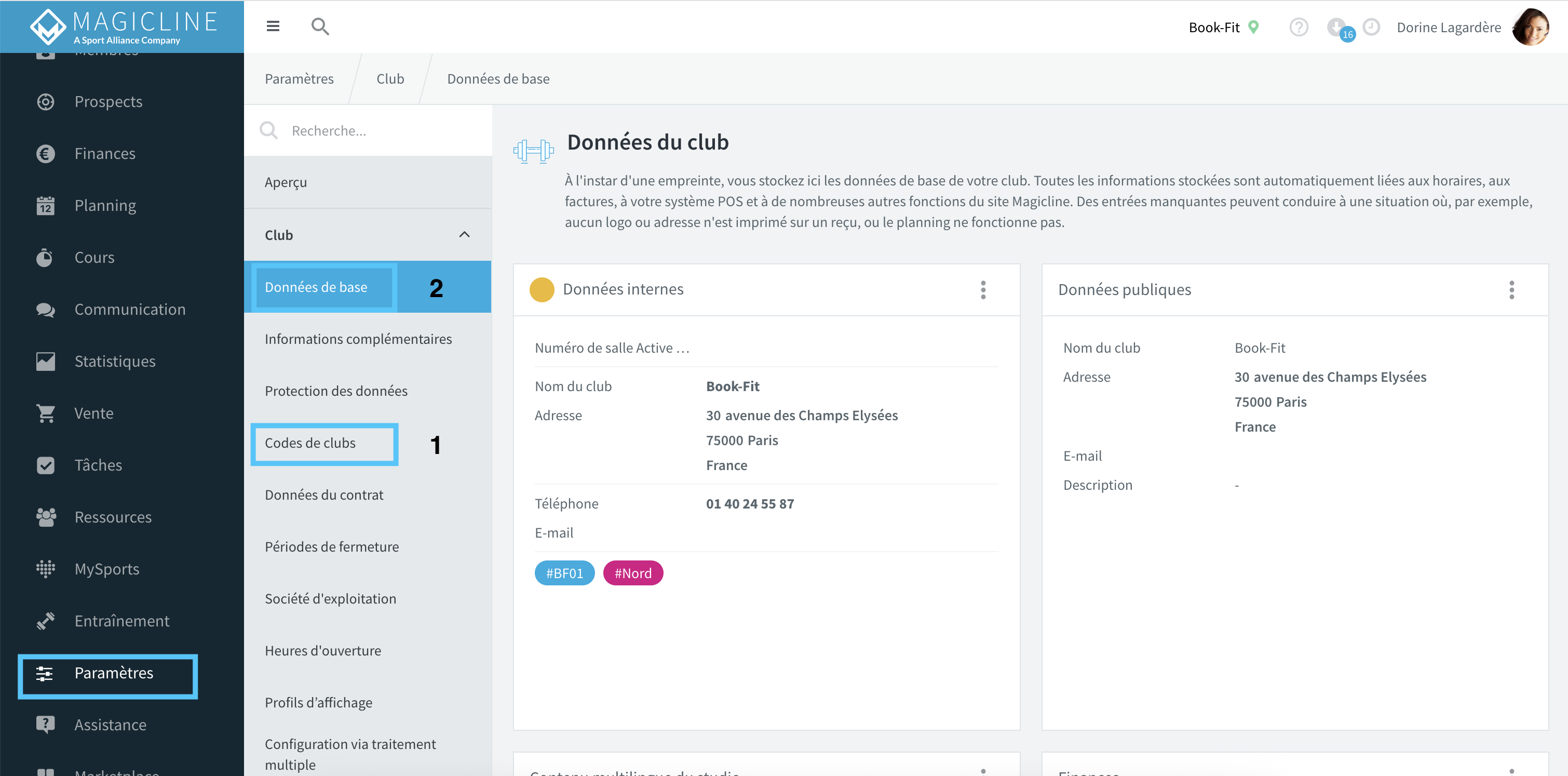Click Dorine Lagardère user name
Image resolution: width=1568 pixels, height=776 pixels.
[x=1448, y=28]
